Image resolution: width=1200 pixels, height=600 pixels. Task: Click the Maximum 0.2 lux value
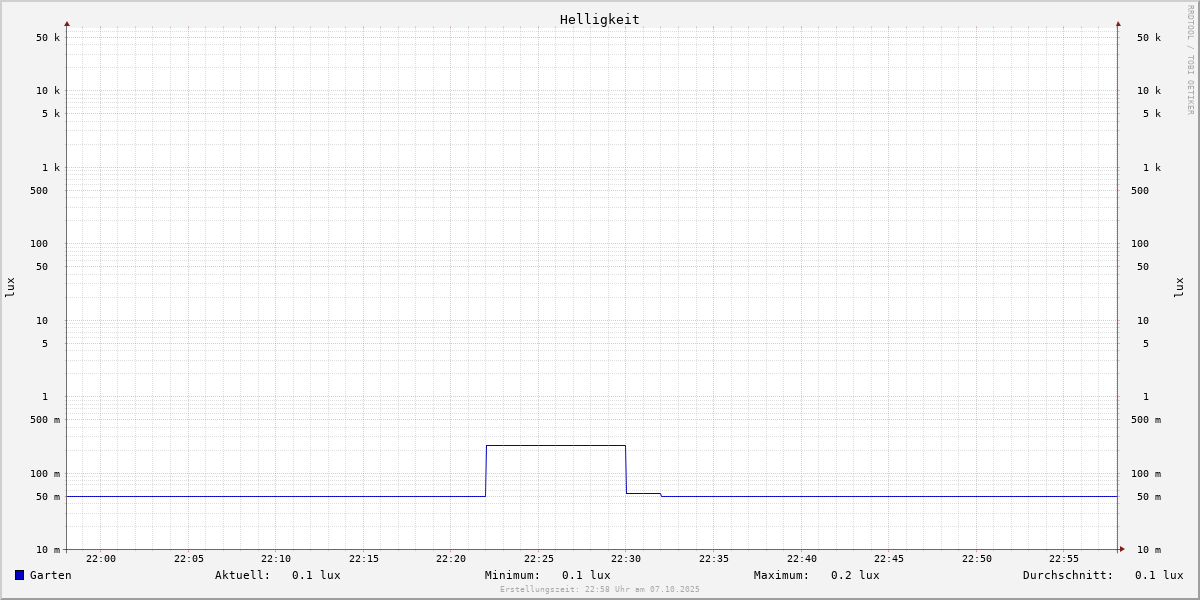click(855, 575)
